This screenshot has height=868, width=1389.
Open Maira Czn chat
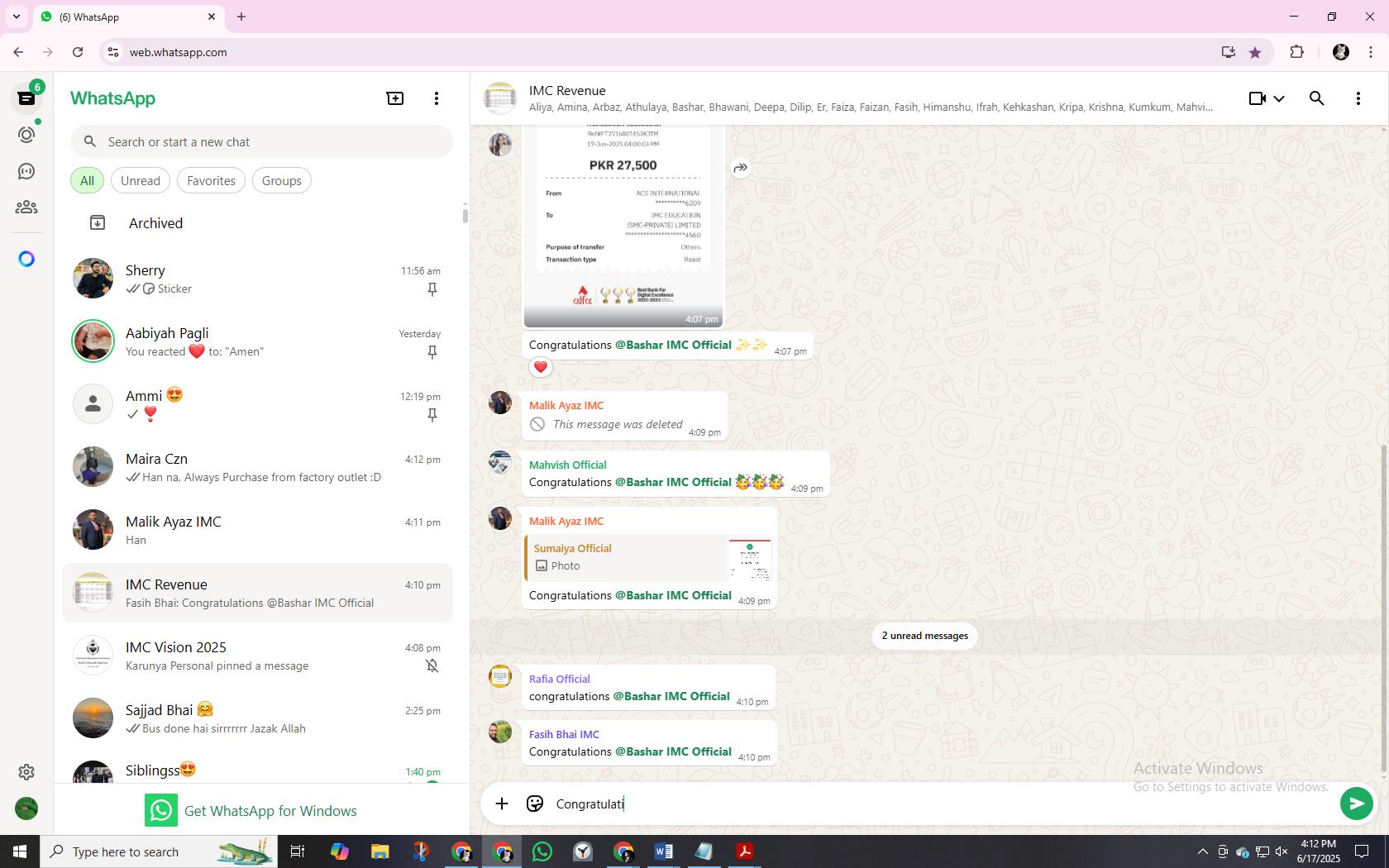(x=257, y=468)
